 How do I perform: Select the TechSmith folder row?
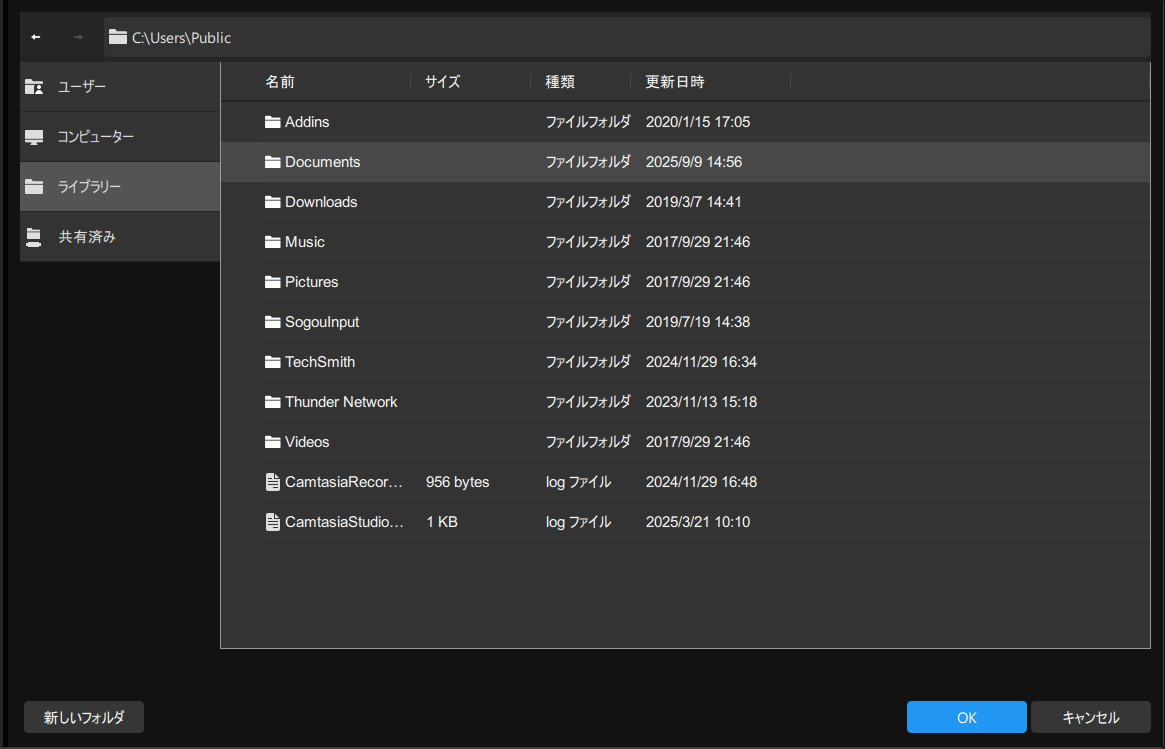[x=684, y=362]
